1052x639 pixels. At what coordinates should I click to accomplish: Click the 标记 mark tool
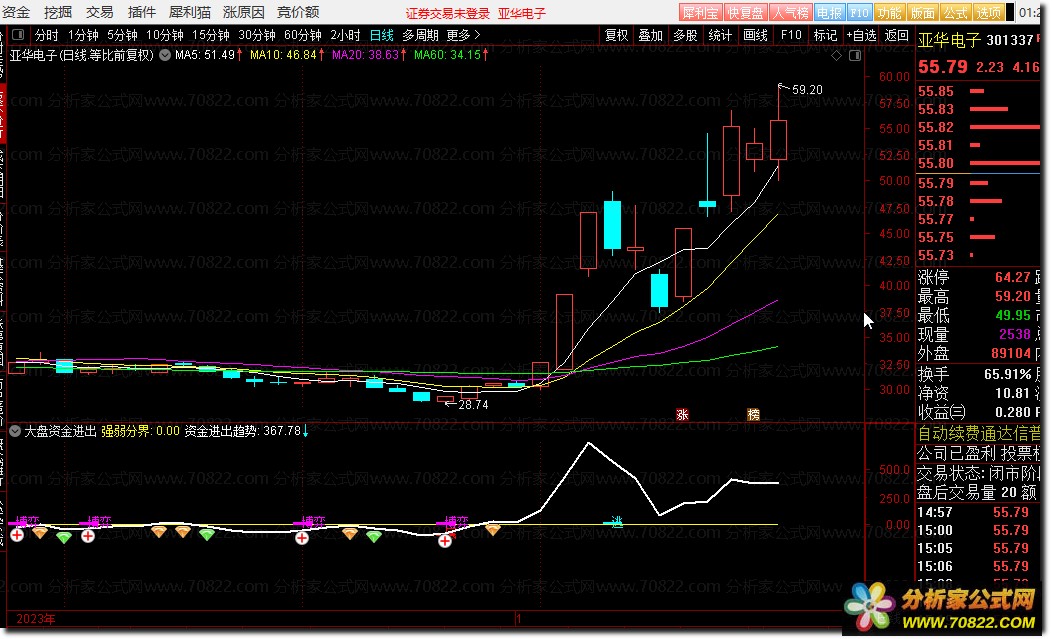click(825, 35)
